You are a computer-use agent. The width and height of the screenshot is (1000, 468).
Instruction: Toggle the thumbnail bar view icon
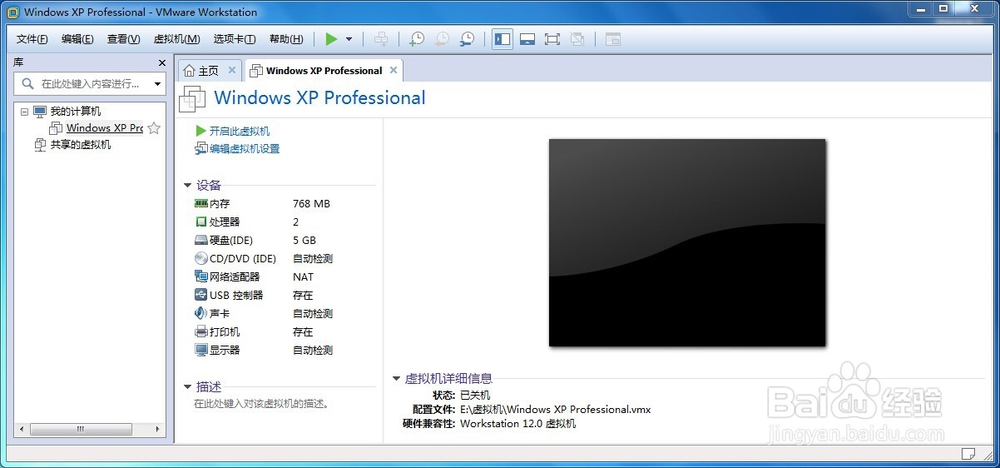tap(527, 40)
